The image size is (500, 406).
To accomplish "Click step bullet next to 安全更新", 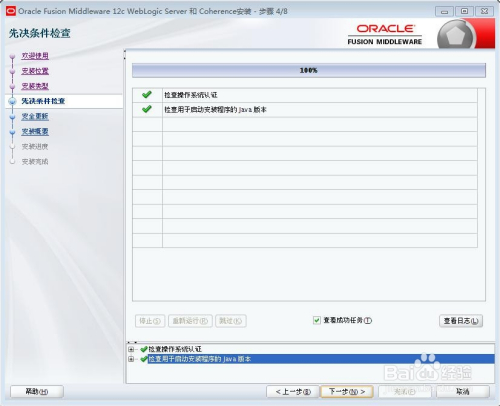I will (x=13, y=117).
